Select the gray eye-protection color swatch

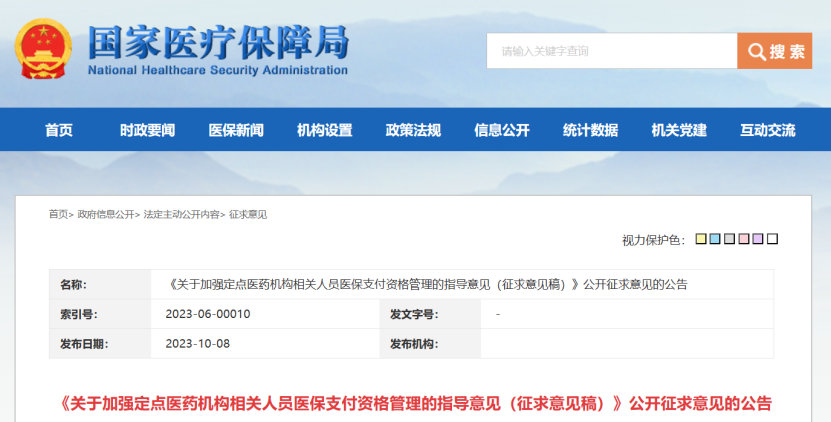(729, 239)
